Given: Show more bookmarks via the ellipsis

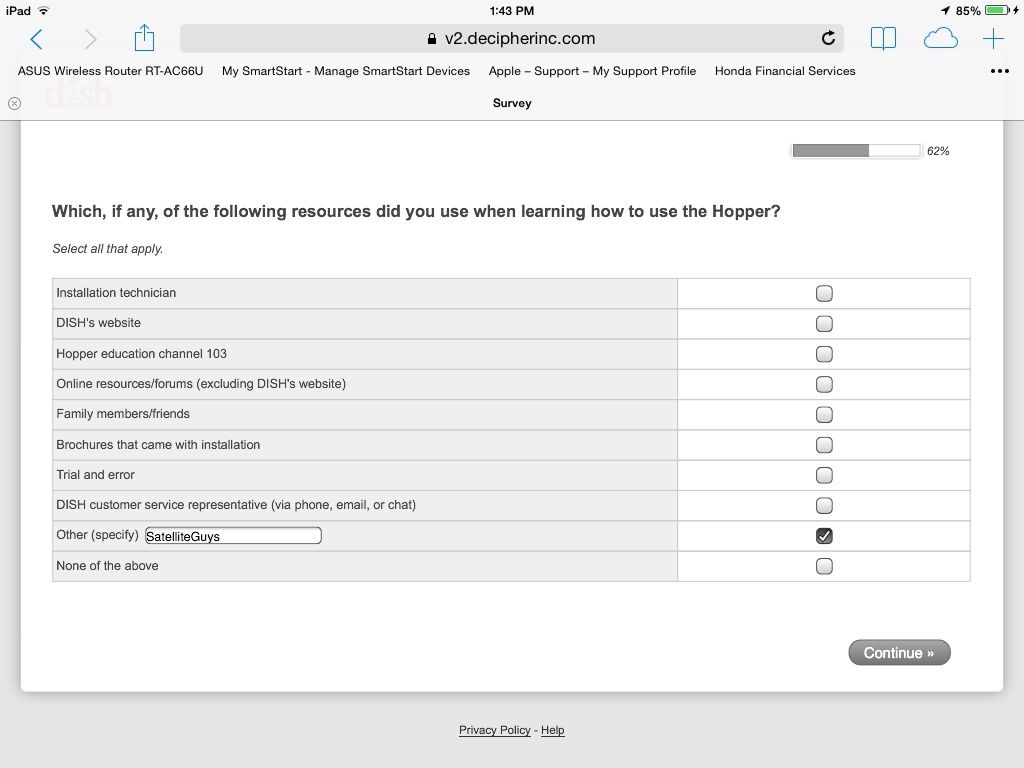Looking at the screenshot, I should (999, 71).
